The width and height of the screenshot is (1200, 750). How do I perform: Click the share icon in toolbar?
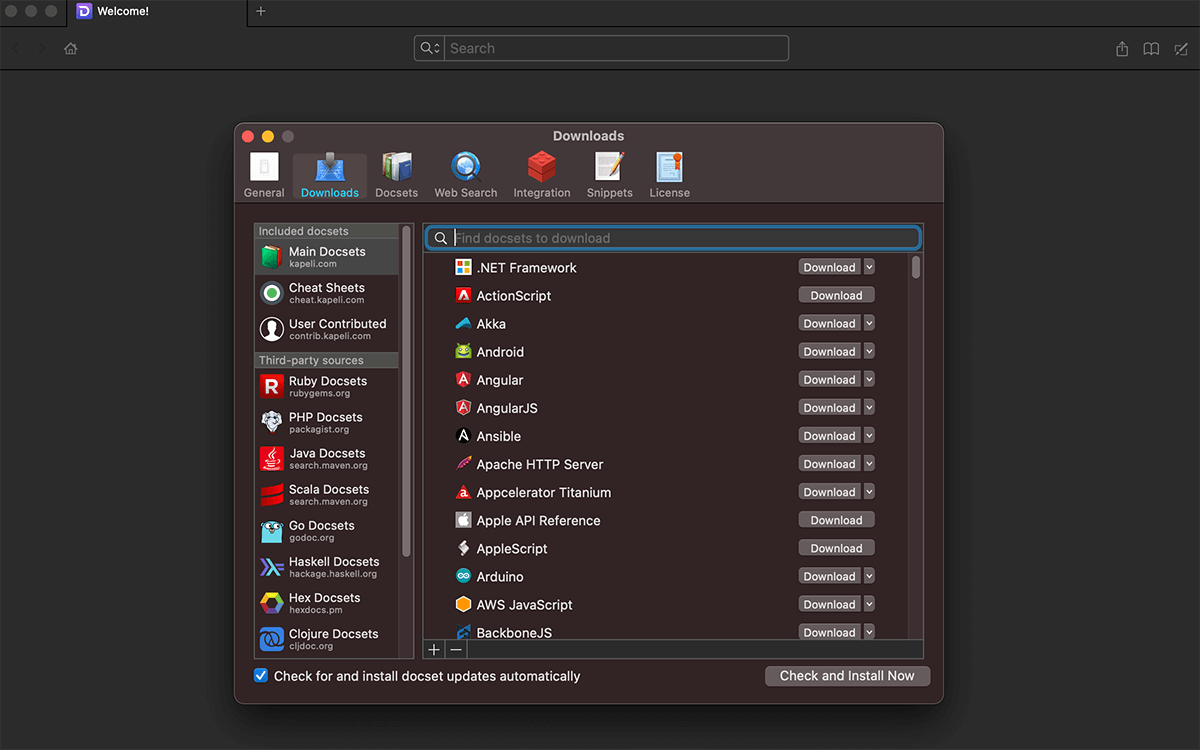[x=1122, y=48]
